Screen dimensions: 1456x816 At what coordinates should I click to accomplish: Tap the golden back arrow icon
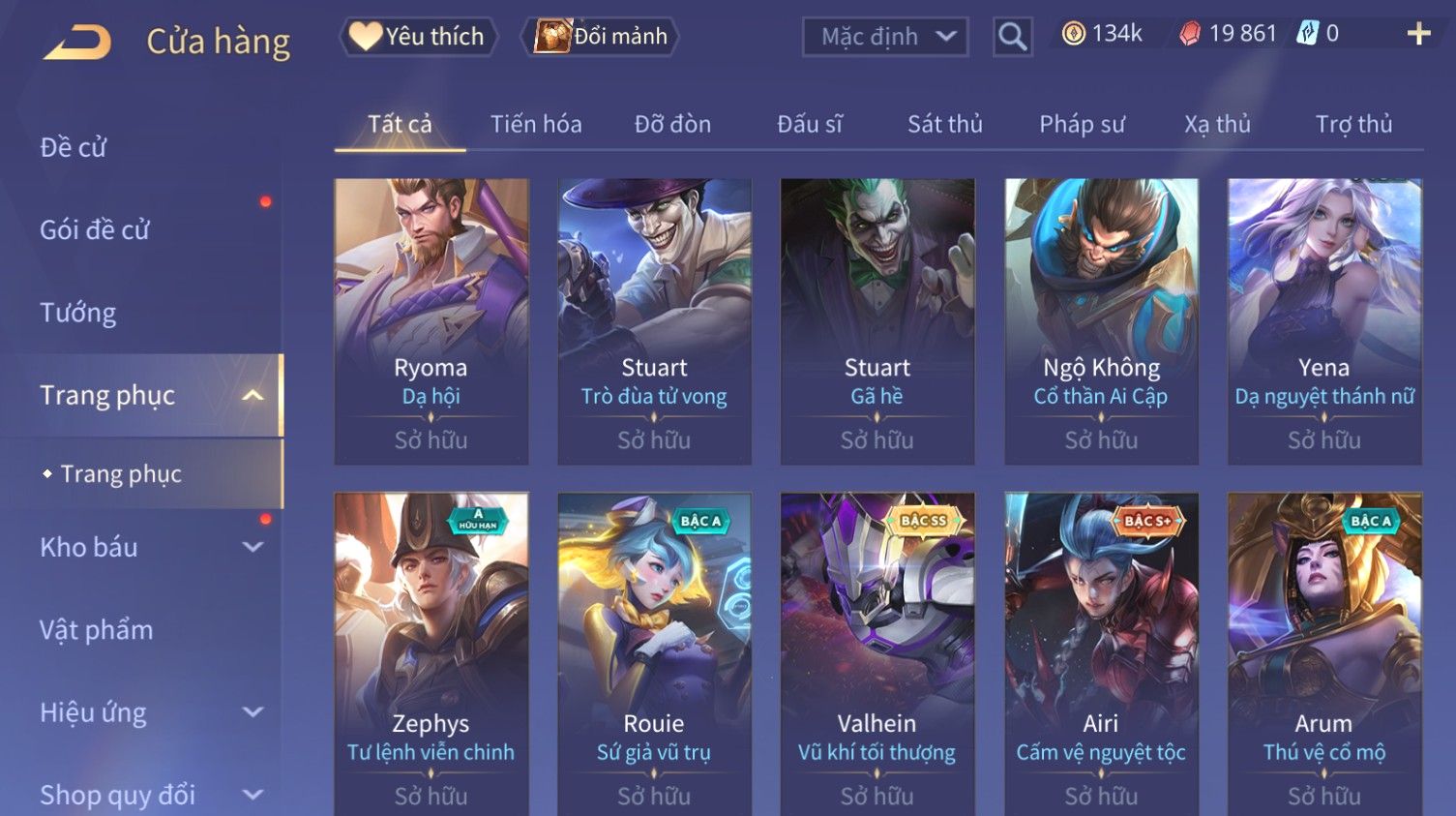click(77, 42)
